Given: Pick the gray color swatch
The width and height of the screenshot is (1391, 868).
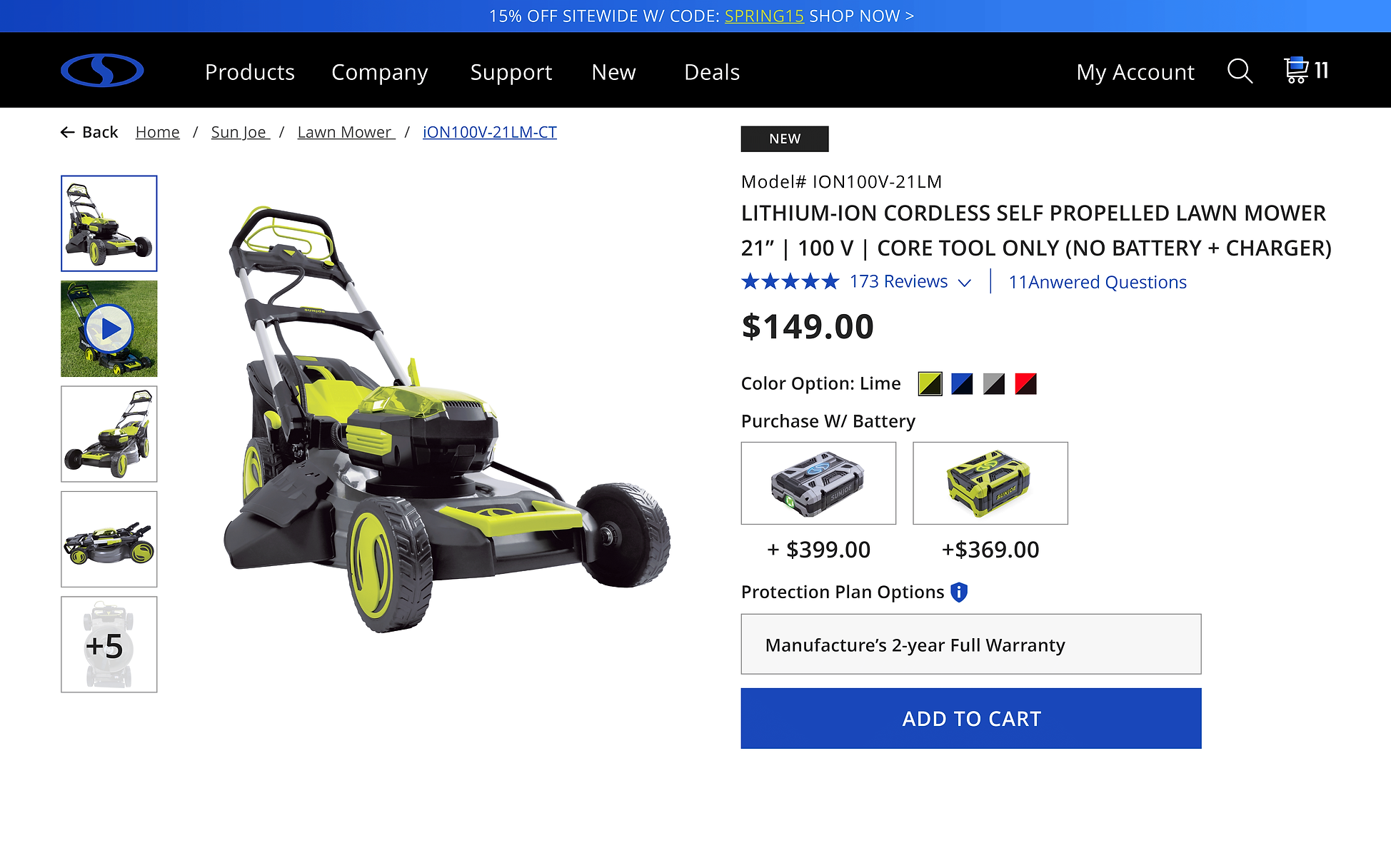Looking at the screenshot, I should (994, 384).
